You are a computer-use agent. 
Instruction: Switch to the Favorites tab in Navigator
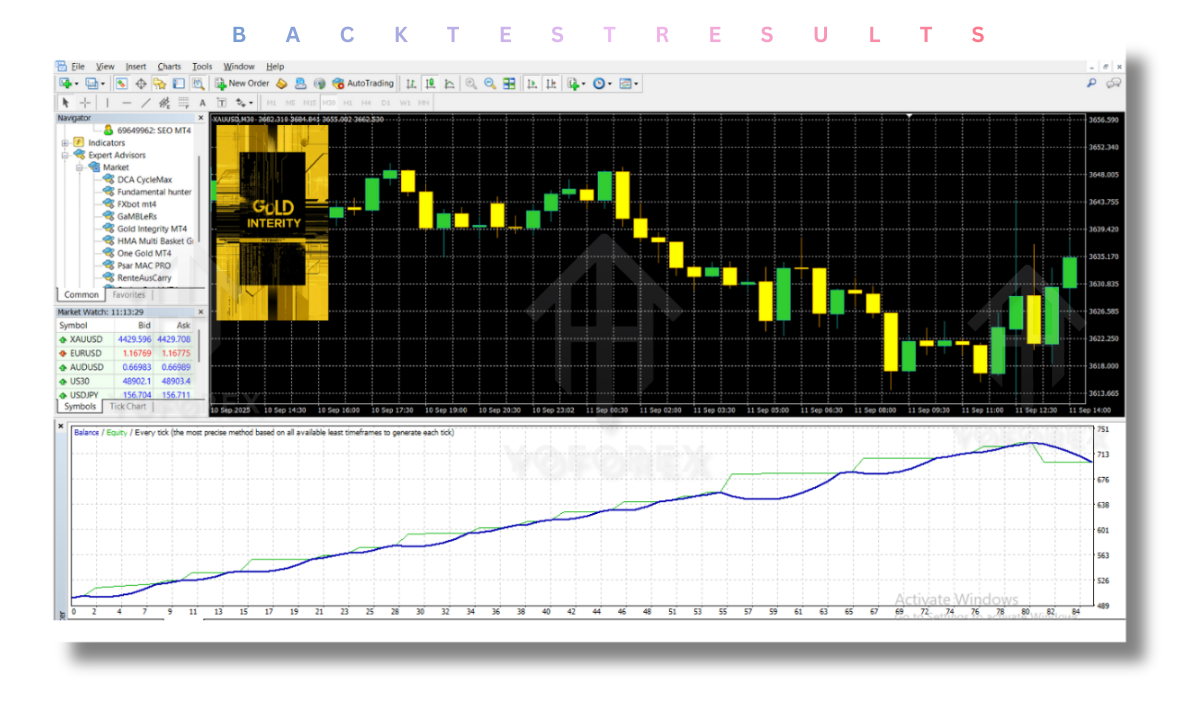point(129,295)
